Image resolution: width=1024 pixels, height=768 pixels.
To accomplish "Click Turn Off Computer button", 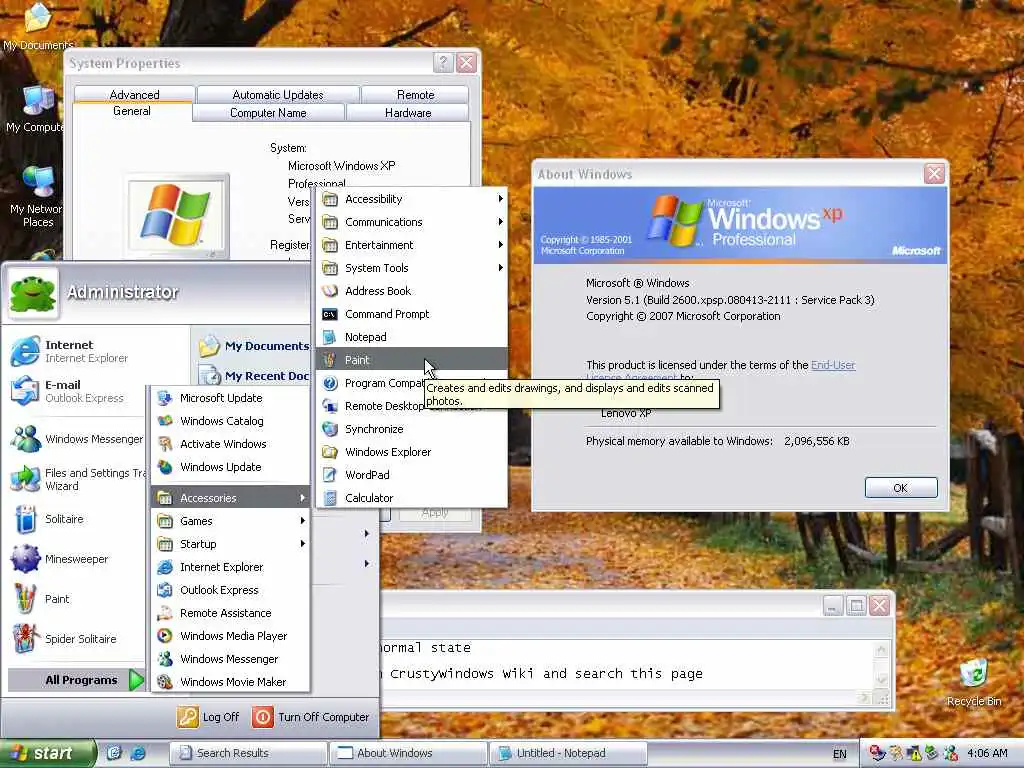I will (311, 717).
